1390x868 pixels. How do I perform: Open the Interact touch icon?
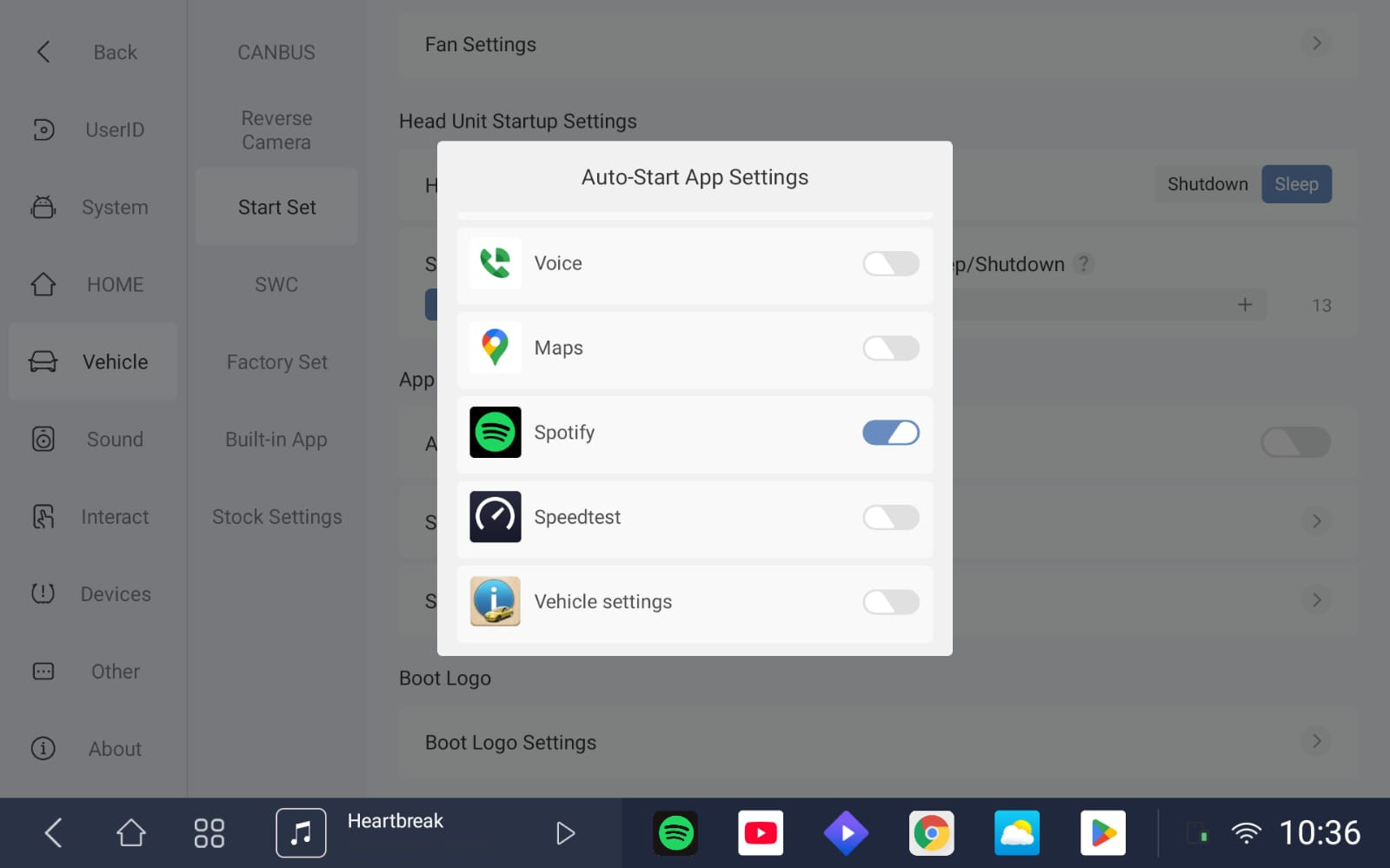(x=43, y=516)
